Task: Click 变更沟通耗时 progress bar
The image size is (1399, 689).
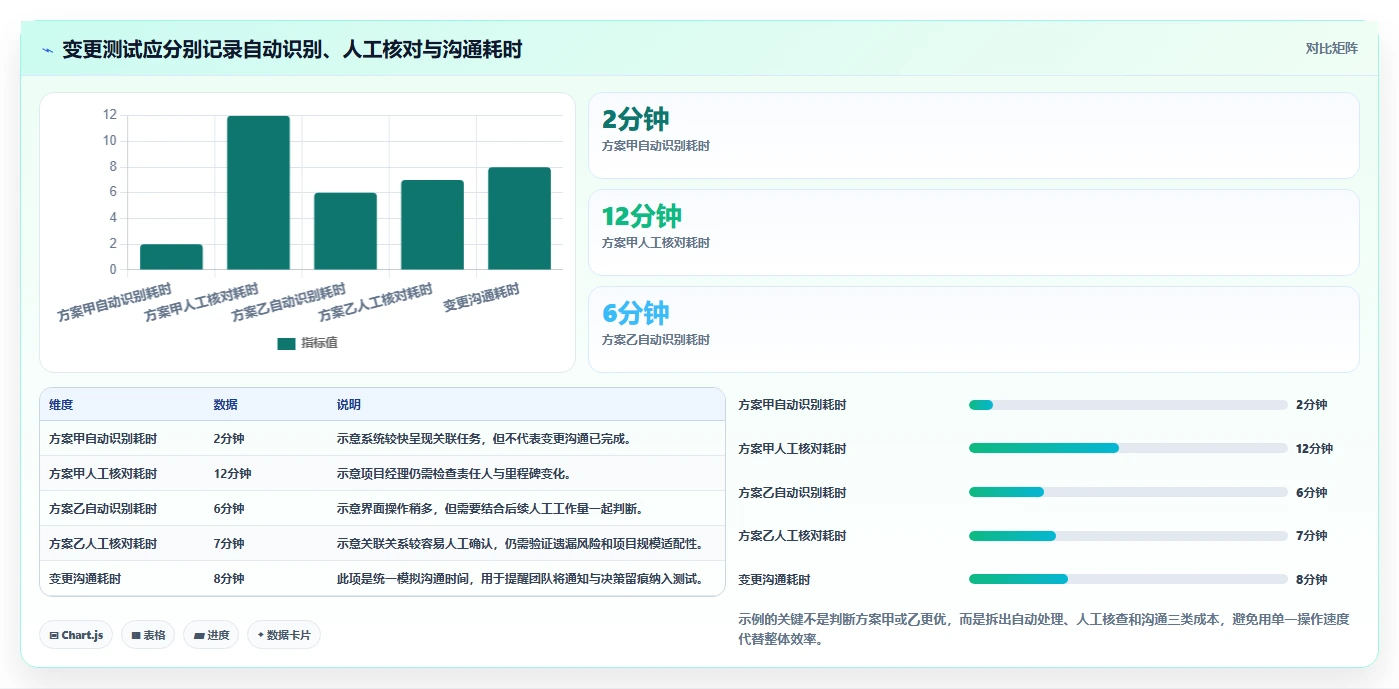Action: (x=1128, y=579)
